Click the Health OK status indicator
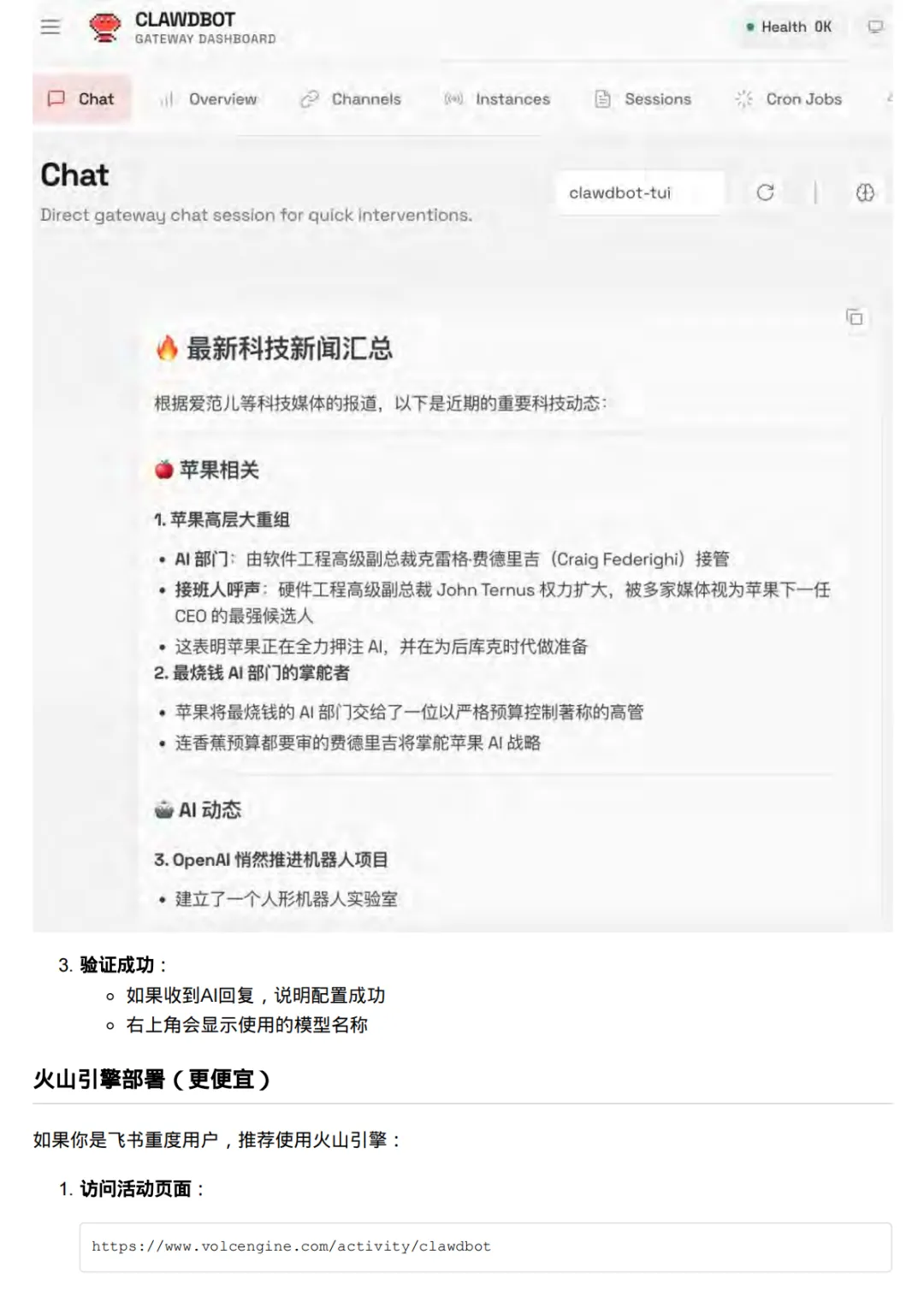924x1308 pixels. (788, 27)
